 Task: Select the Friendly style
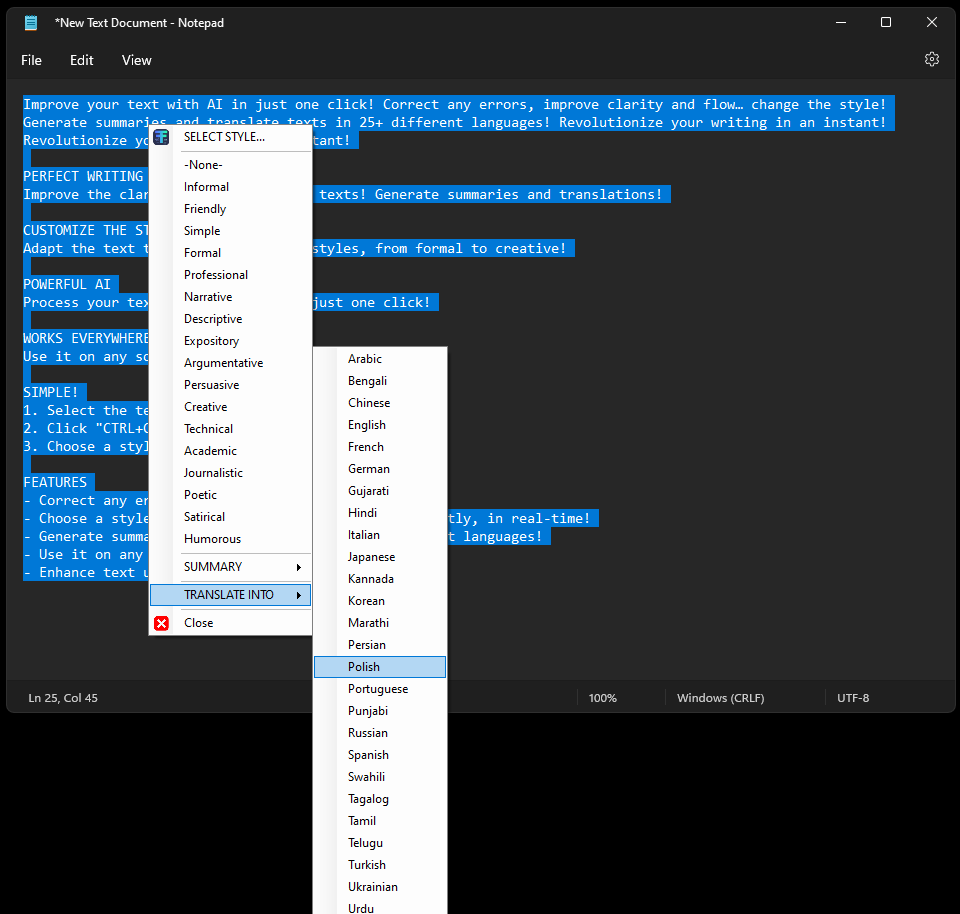coord(231,209)
